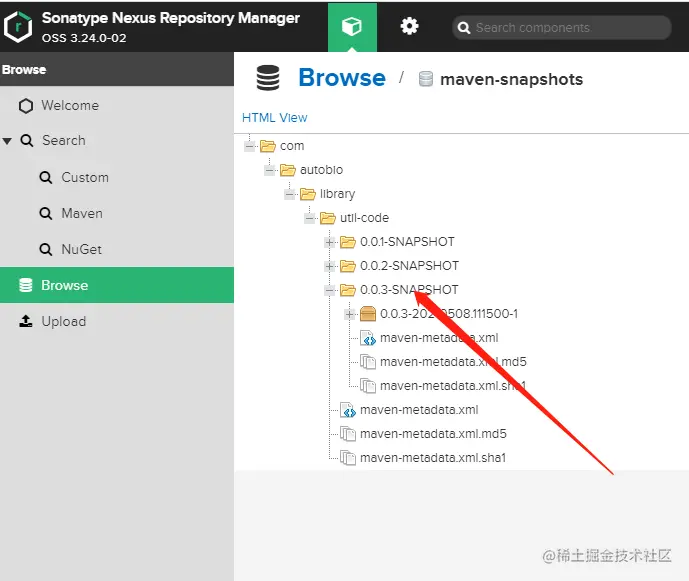689x581 pixels.
Task: Open HTML View link
Action: (x=275, y=118)
